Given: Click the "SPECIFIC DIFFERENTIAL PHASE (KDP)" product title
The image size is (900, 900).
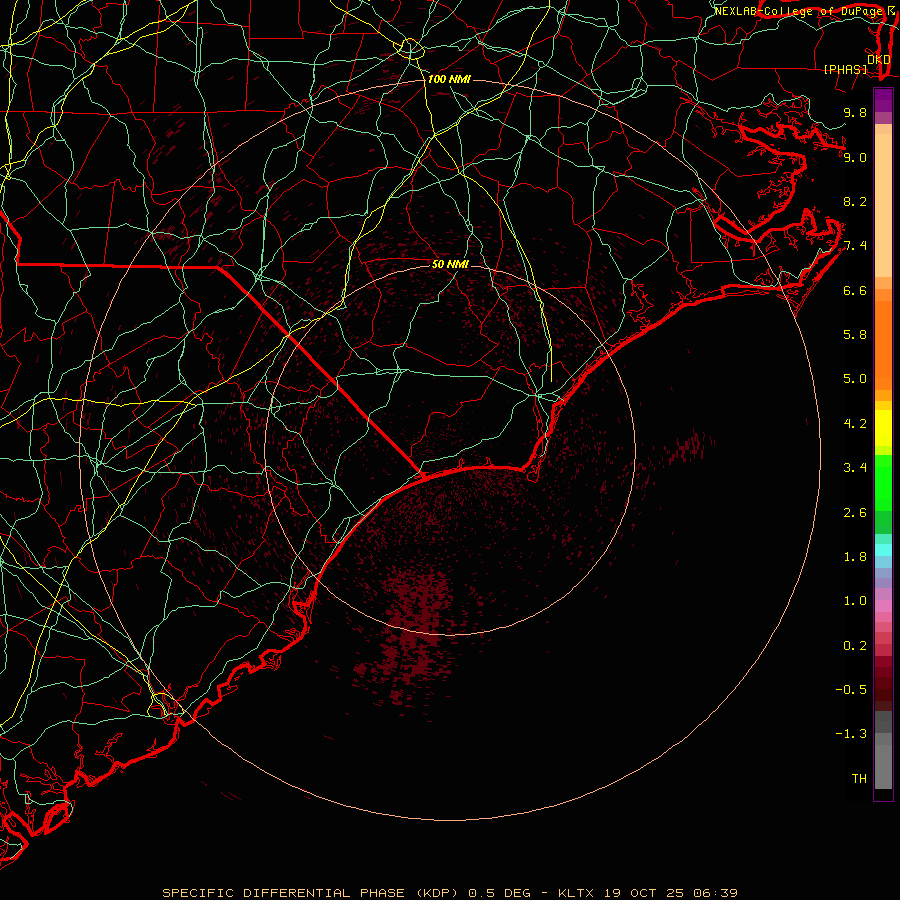Looking at the screenshot, I should pos(309,893).
